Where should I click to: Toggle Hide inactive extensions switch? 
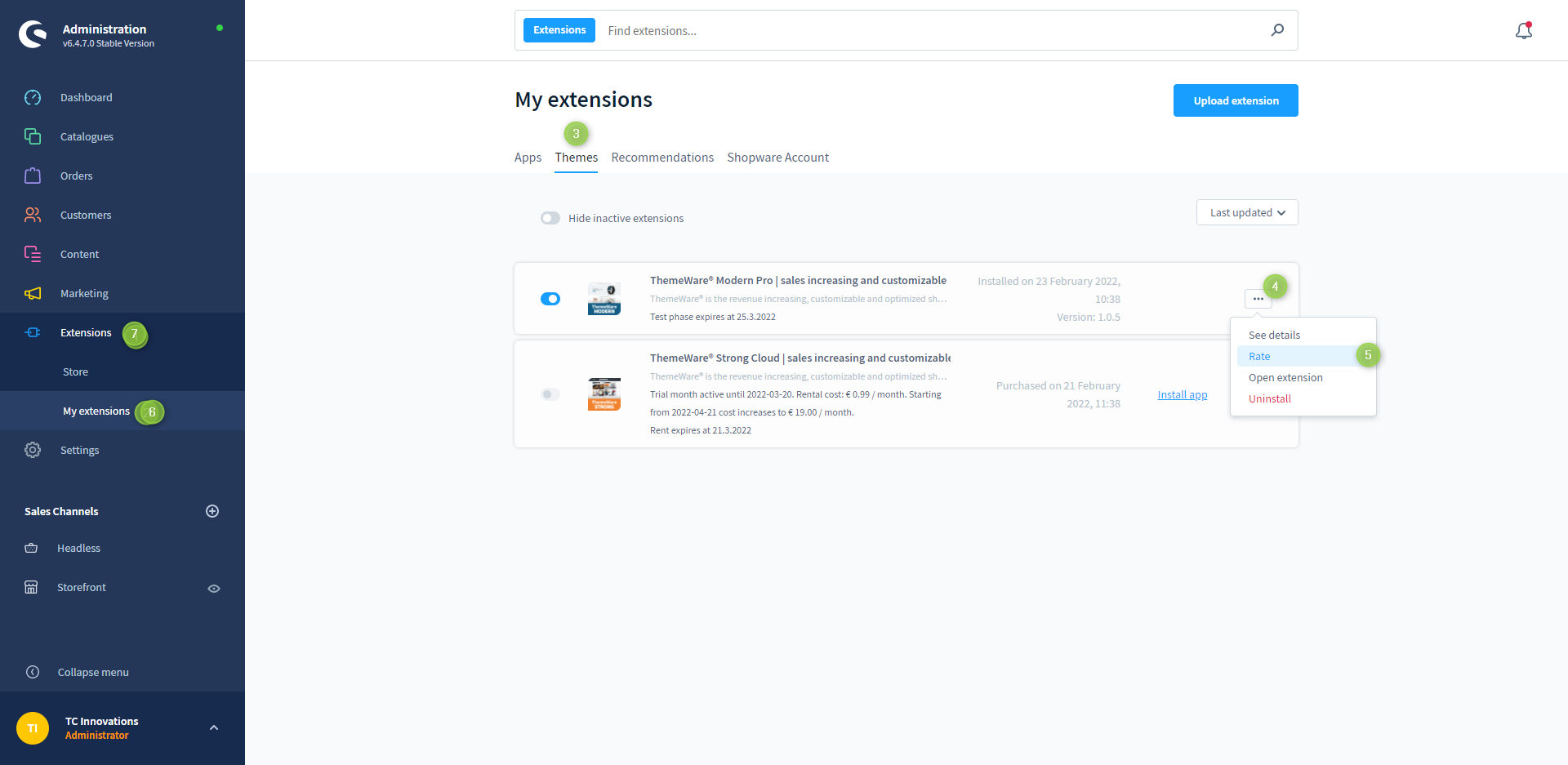(x=550, y=218)
